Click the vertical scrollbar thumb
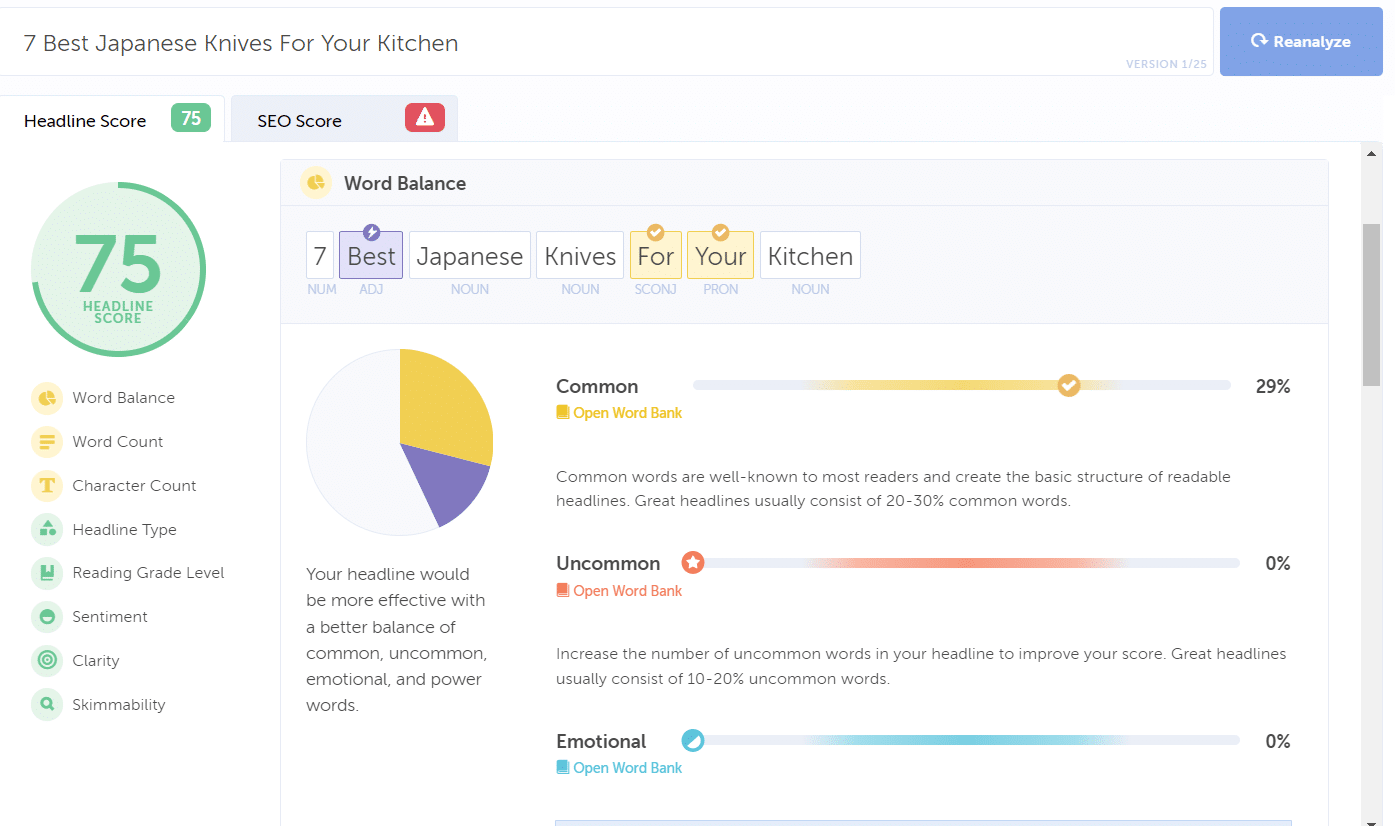The image size is (1395, 826). click(1371, 304)
